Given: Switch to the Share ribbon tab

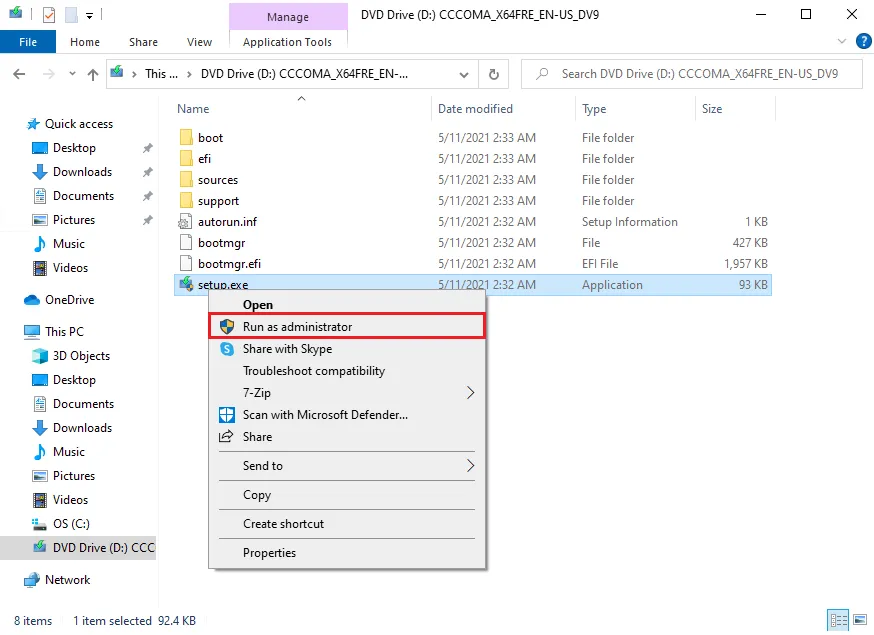Looking at the screenshot, I should coord(143,42).
